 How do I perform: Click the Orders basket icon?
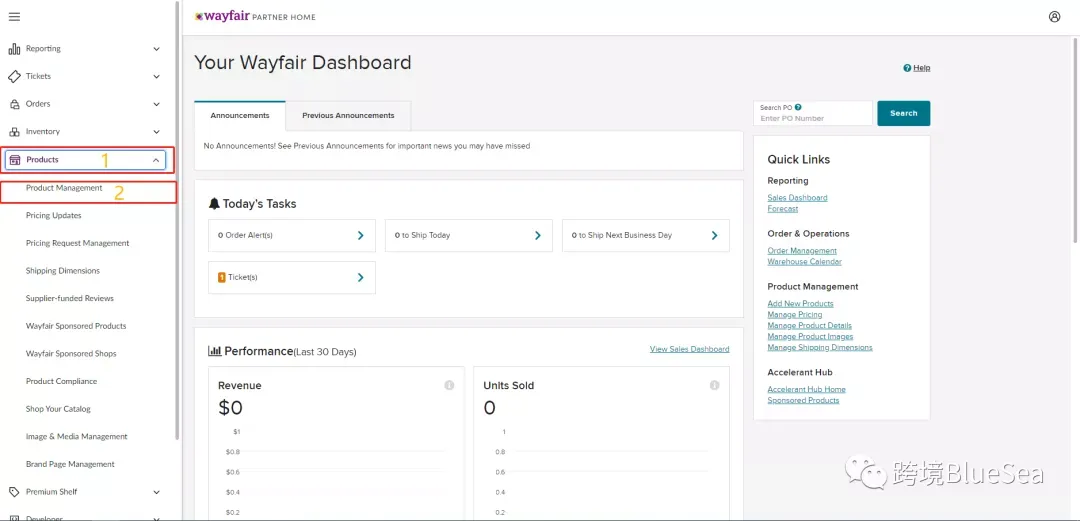tap(14, 104)
